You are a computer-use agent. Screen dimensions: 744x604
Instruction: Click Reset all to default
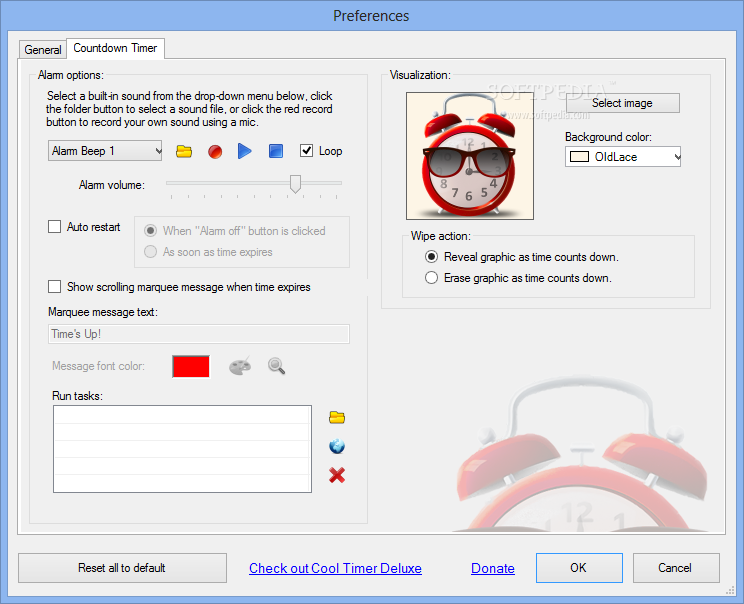(x=122, y=568)
